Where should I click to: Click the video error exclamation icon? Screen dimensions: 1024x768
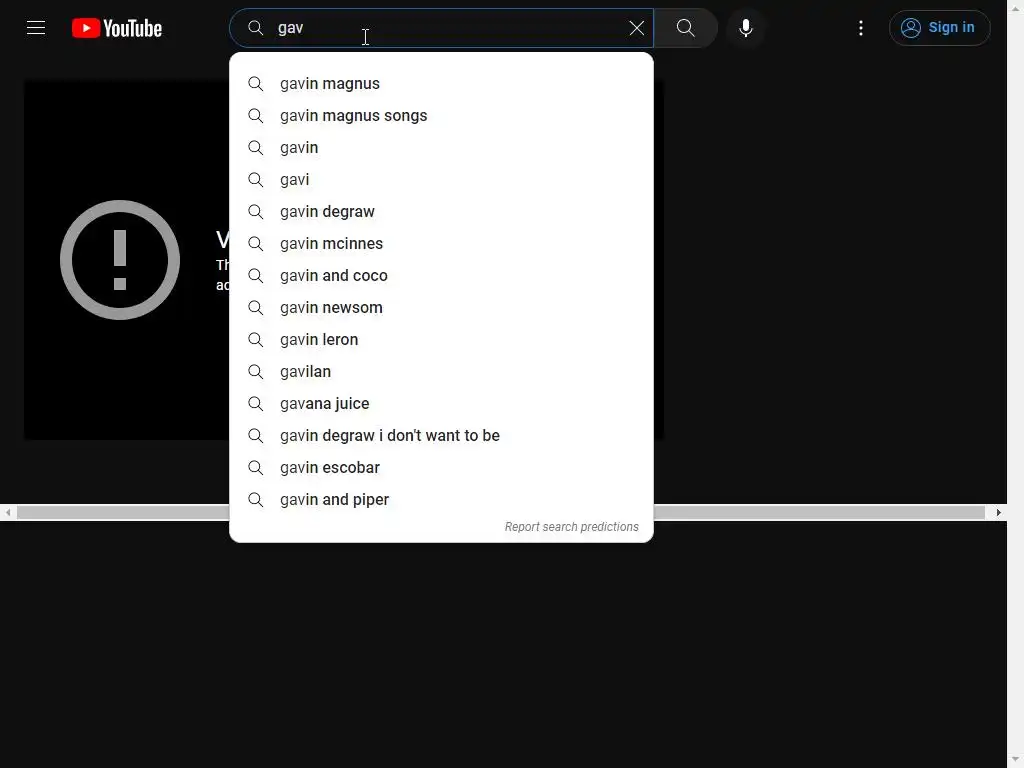tap(120, 260)
